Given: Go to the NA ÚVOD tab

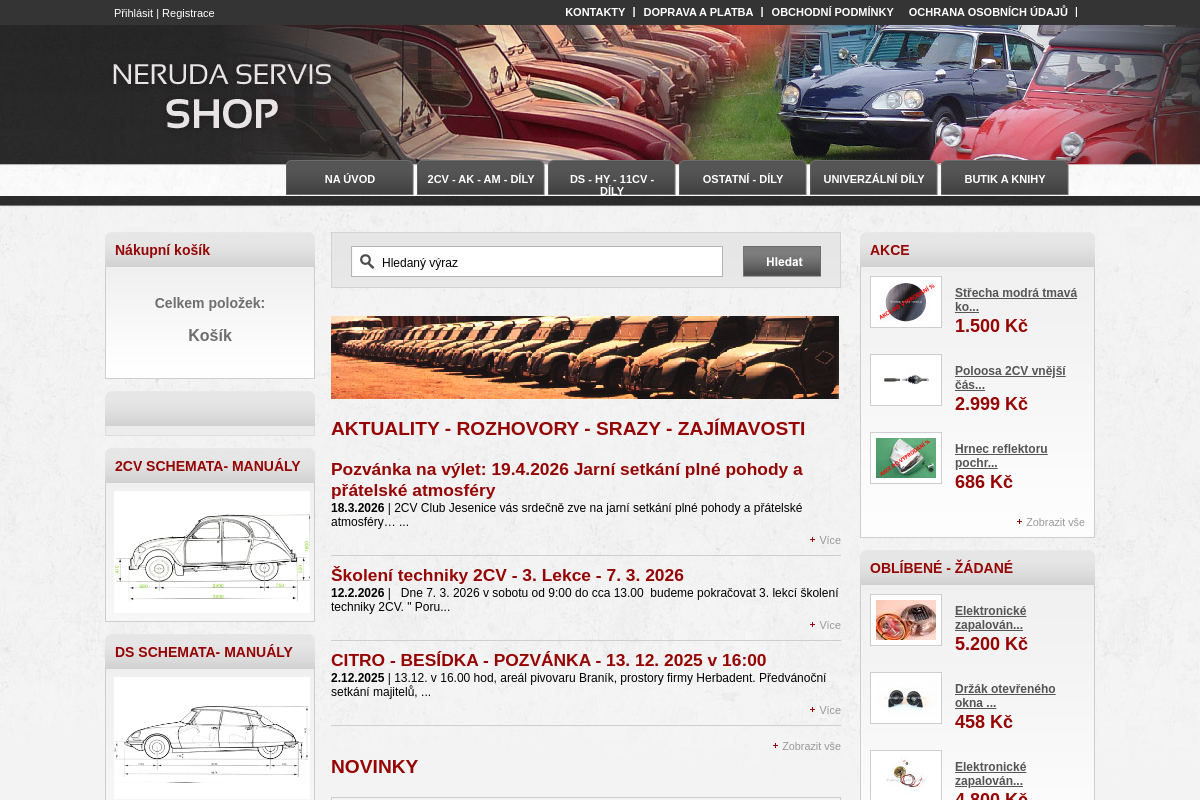Looking at the screenshot, I should tap(350, 179).
